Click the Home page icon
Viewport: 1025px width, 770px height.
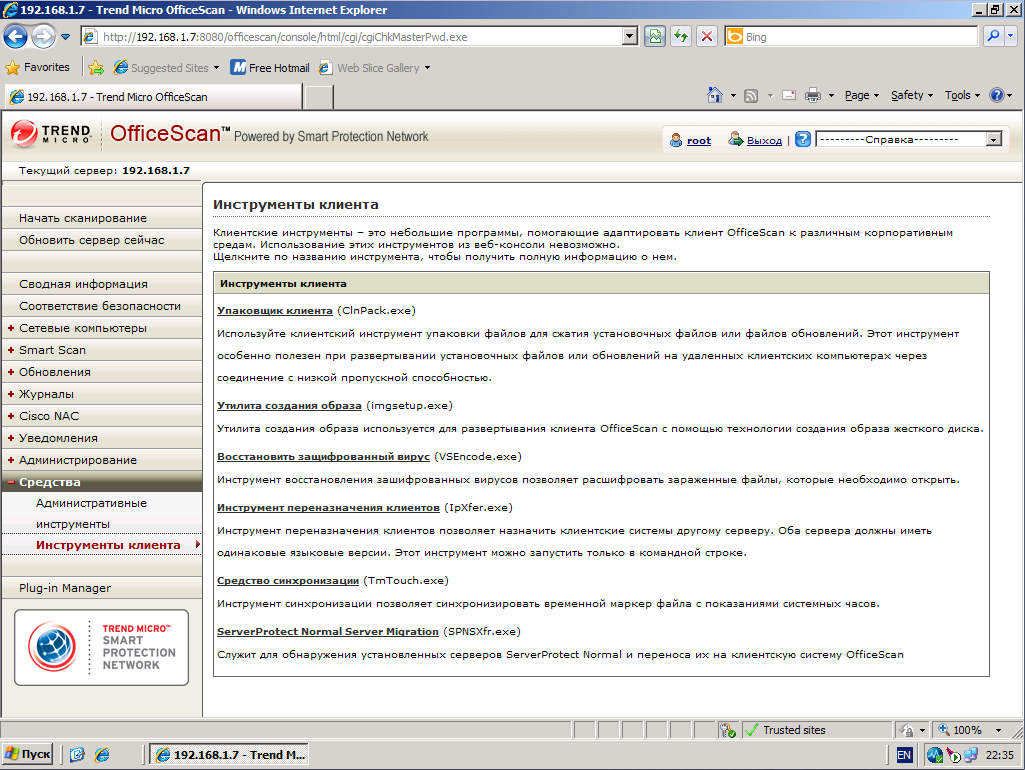point(714,95)
